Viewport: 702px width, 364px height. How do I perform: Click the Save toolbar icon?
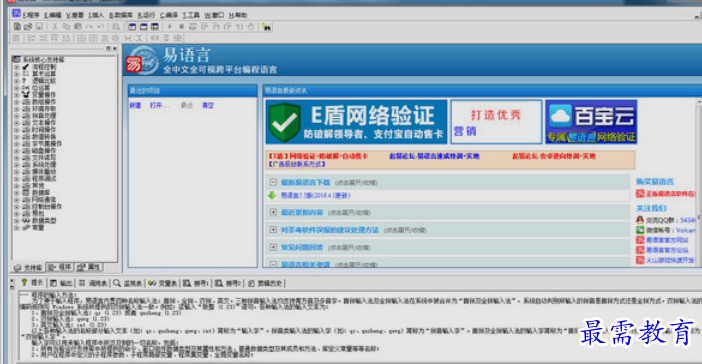pos(39,27)
